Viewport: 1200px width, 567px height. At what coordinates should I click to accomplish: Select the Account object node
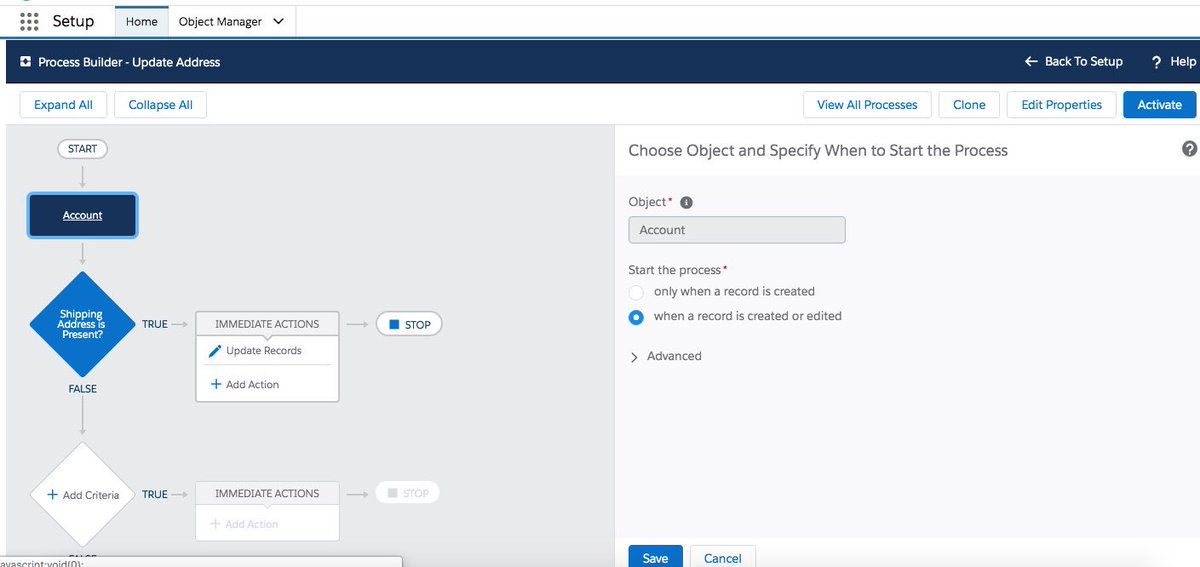click(82, 215)
